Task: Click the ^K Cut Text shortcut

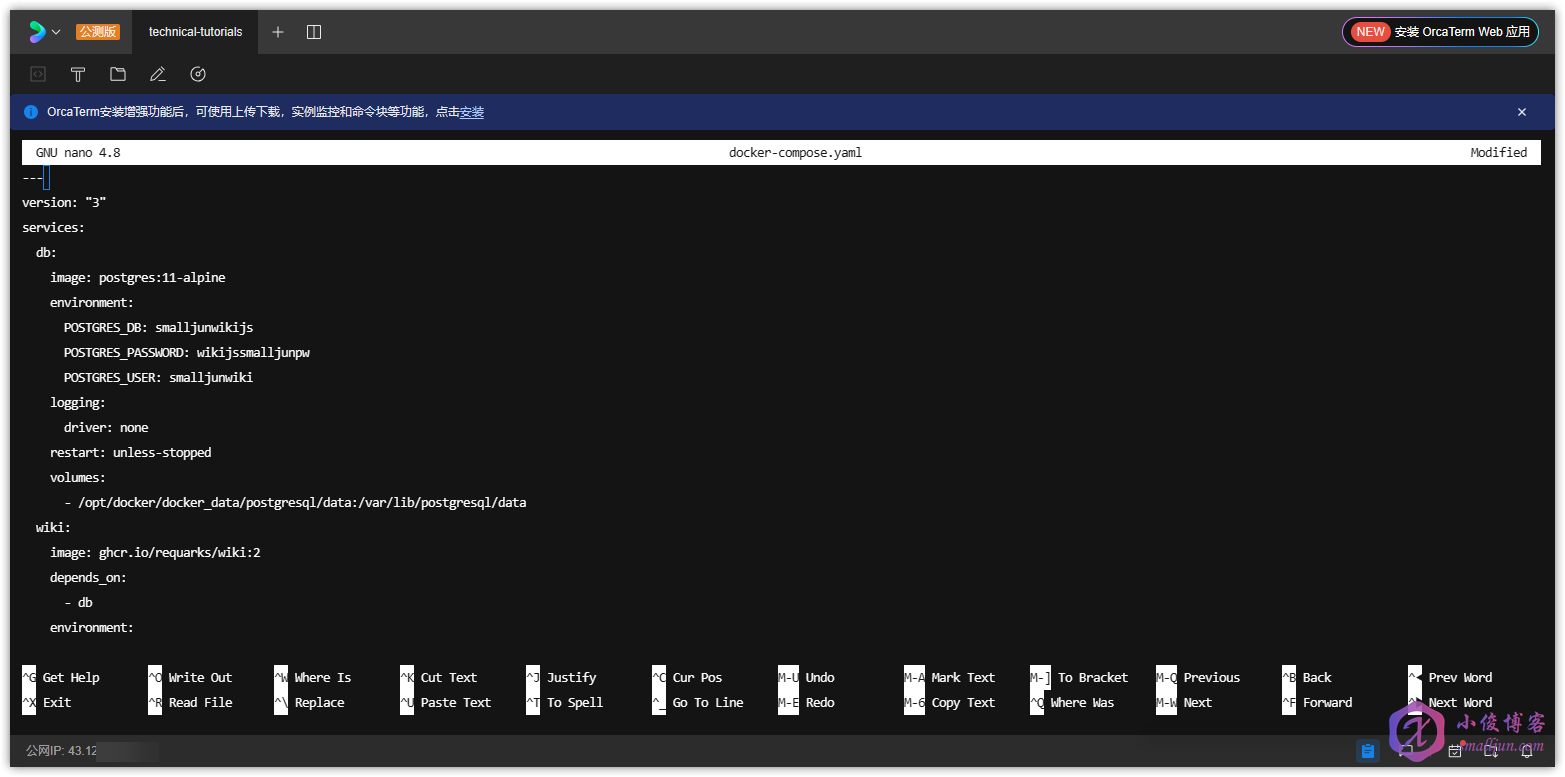Action: point(439,678)
